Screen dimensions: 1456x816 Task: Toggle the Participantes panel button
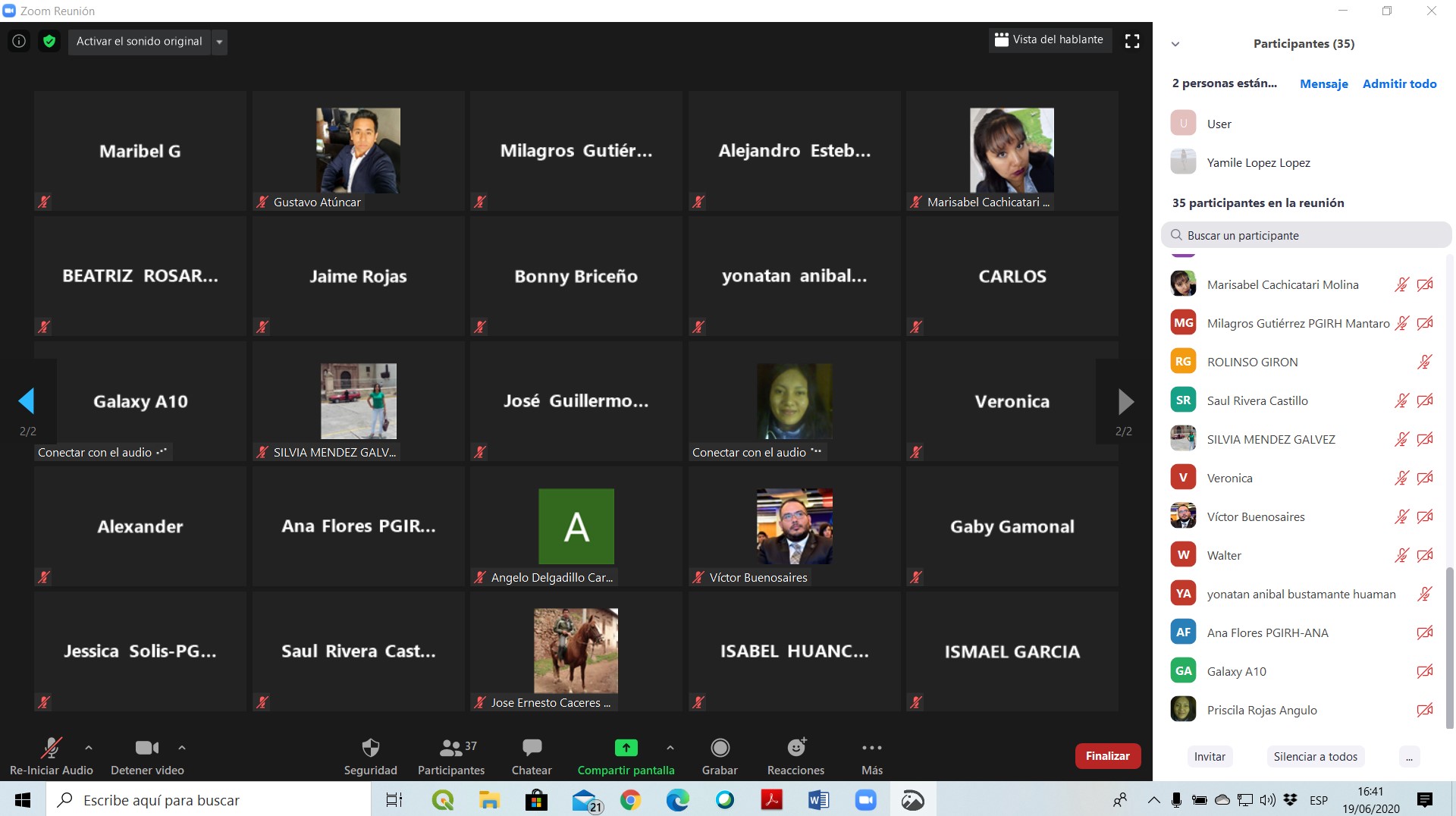[x=451, y=749]
